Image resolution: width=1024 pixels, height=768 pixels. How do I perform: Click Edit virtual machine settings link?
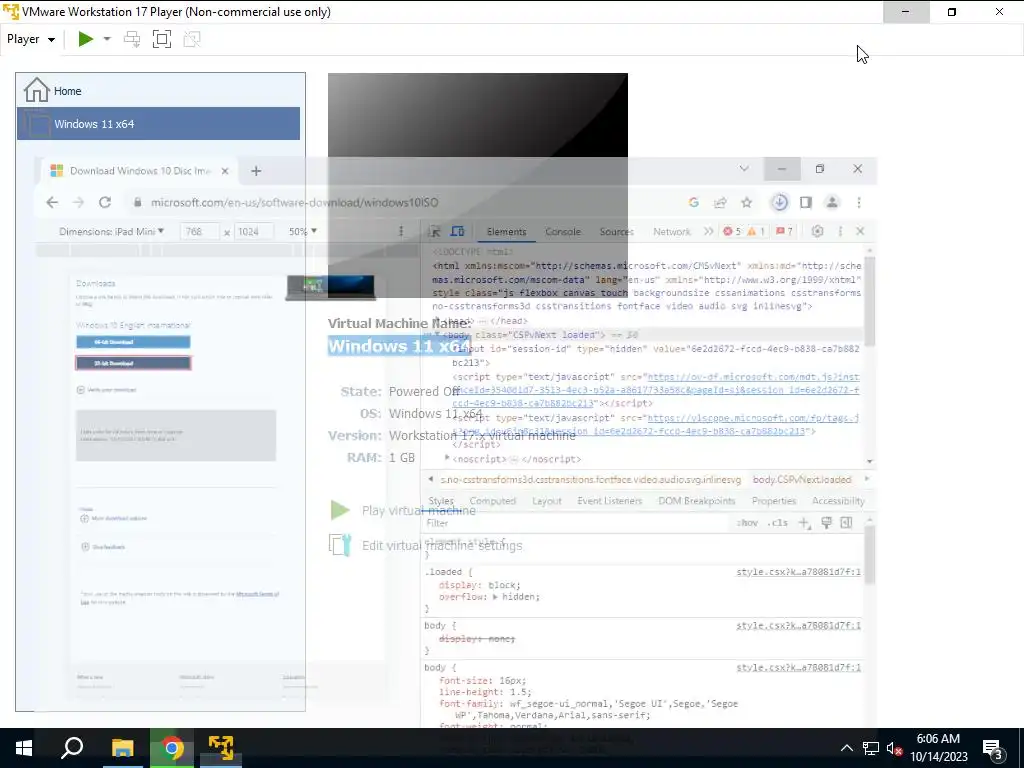[x=442, y=545]
